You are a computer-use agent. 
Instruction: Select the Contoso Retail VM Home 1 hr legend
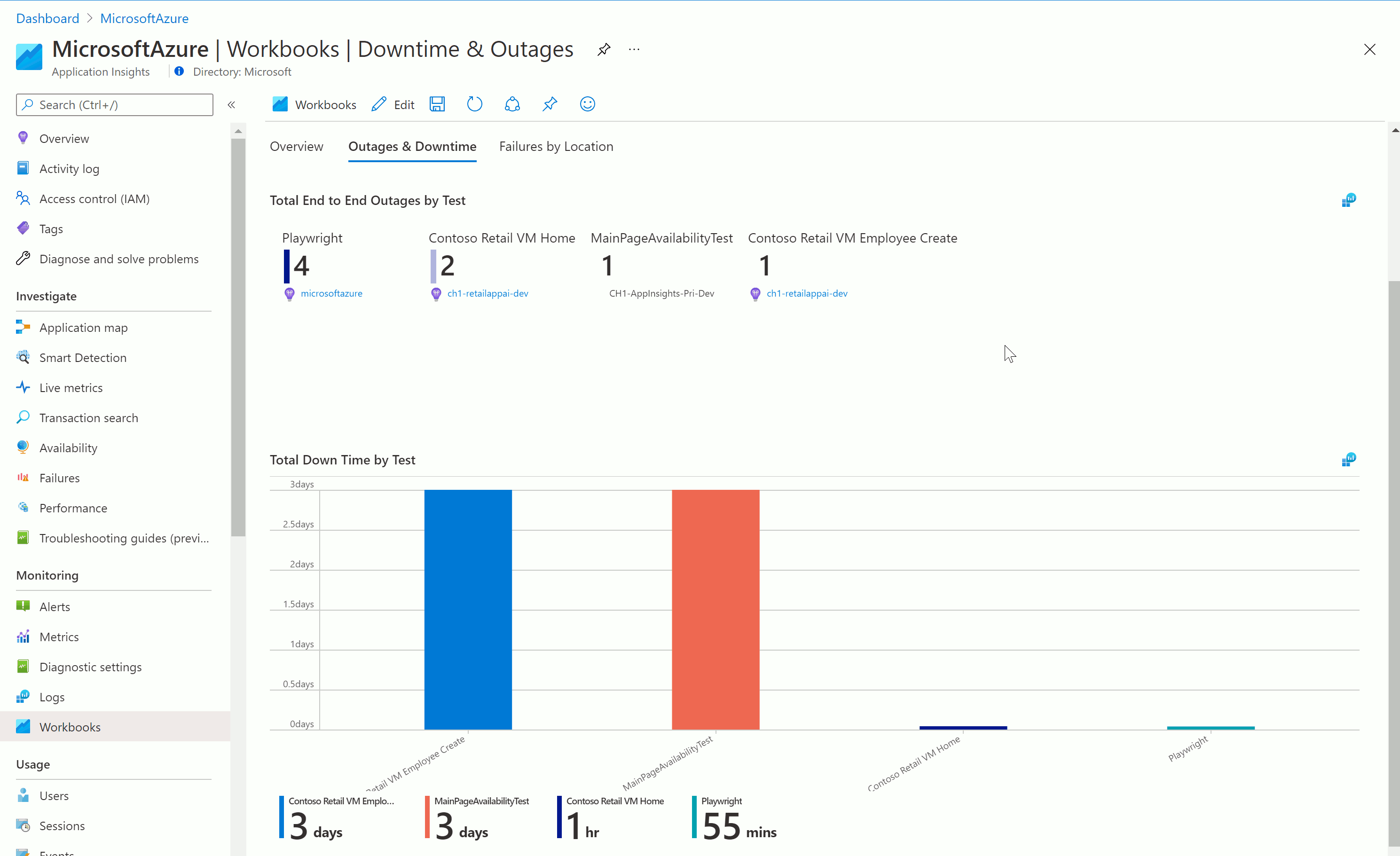[611, 818]
